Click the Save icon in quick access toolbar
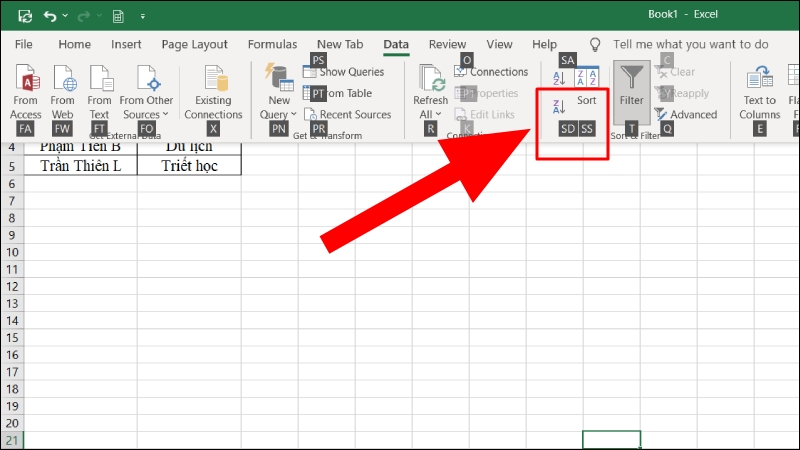This screenshot has height=450, width=800. pyautogui.click(x=25, y=16)
